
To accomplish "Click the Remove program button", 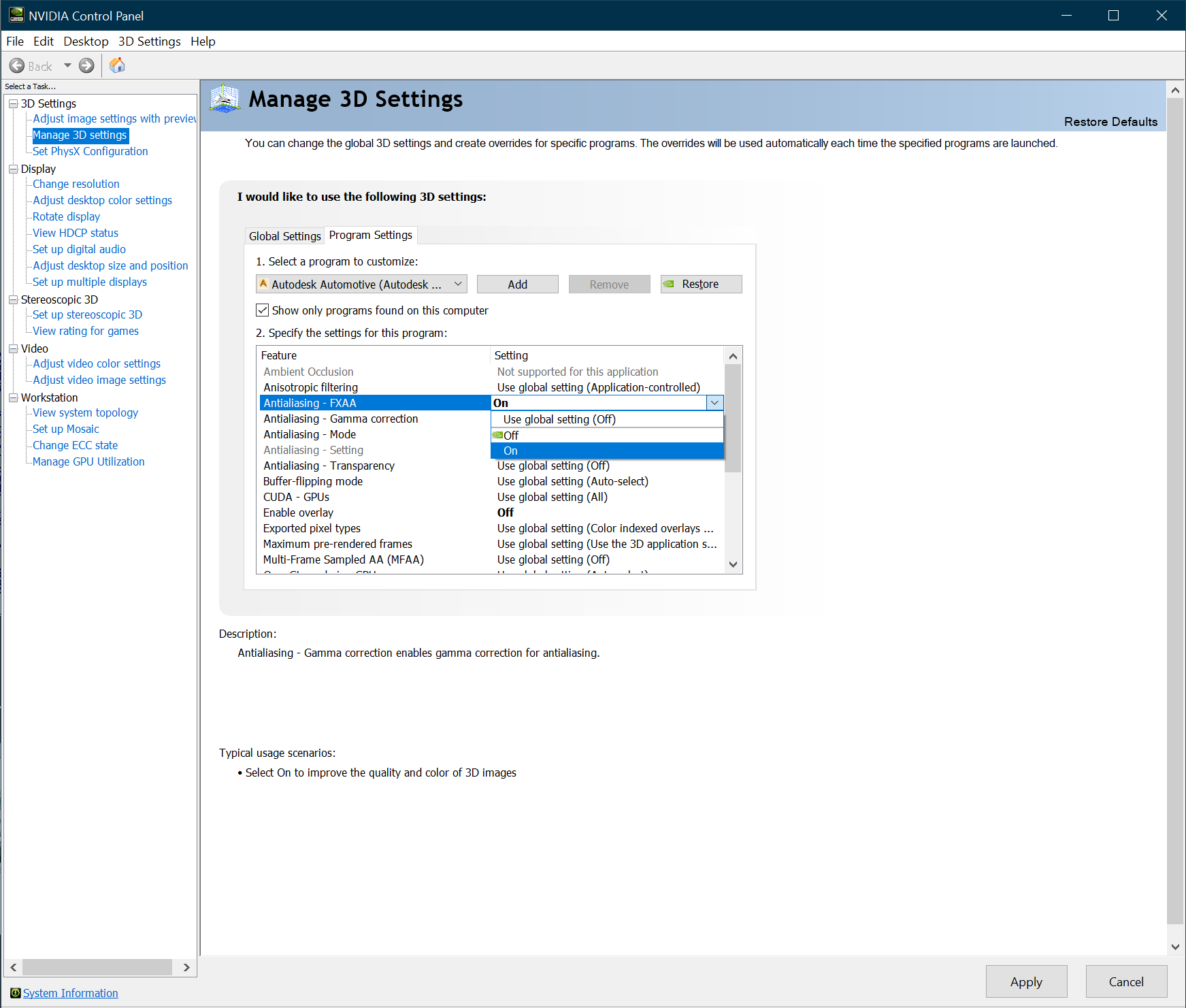I will pyautogui.click(x=610, y=284).
